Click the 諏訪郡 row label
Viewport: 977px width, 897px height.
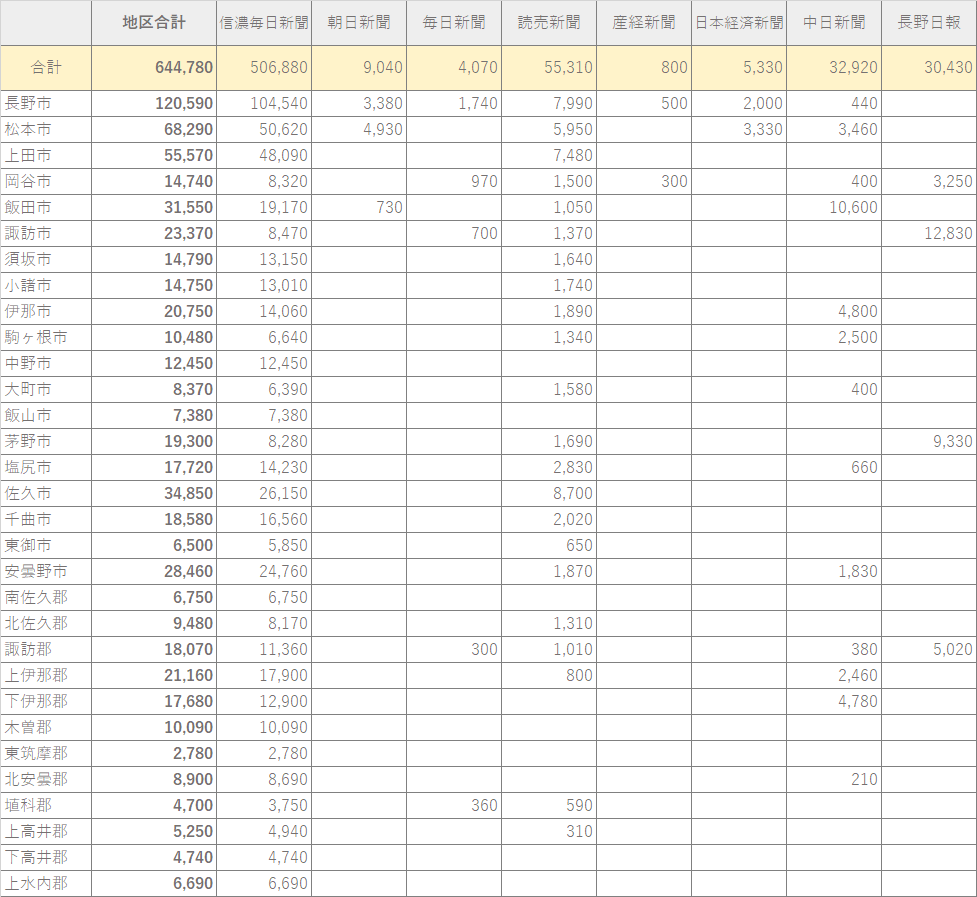pyautogui.click(x=46, y=649)
